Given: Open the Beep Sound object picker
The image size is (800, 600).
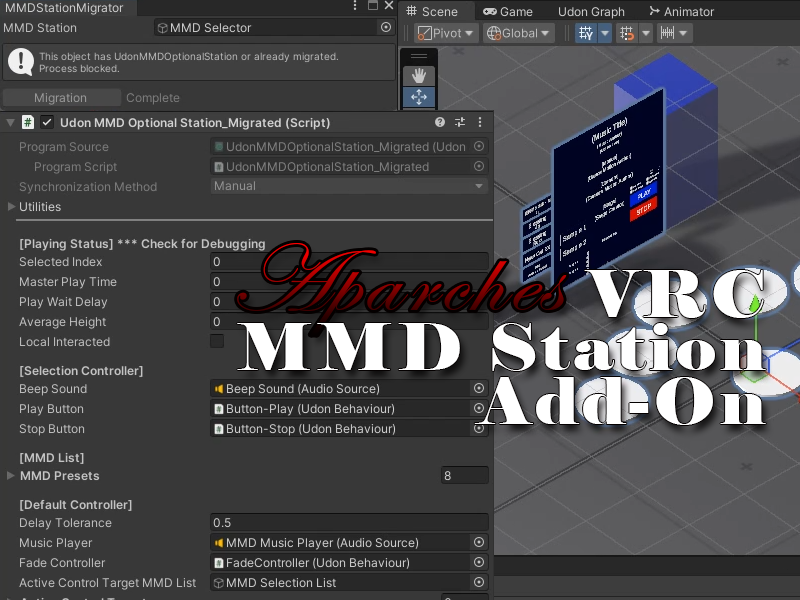Looking at the screenshot, I should (479, 389).
